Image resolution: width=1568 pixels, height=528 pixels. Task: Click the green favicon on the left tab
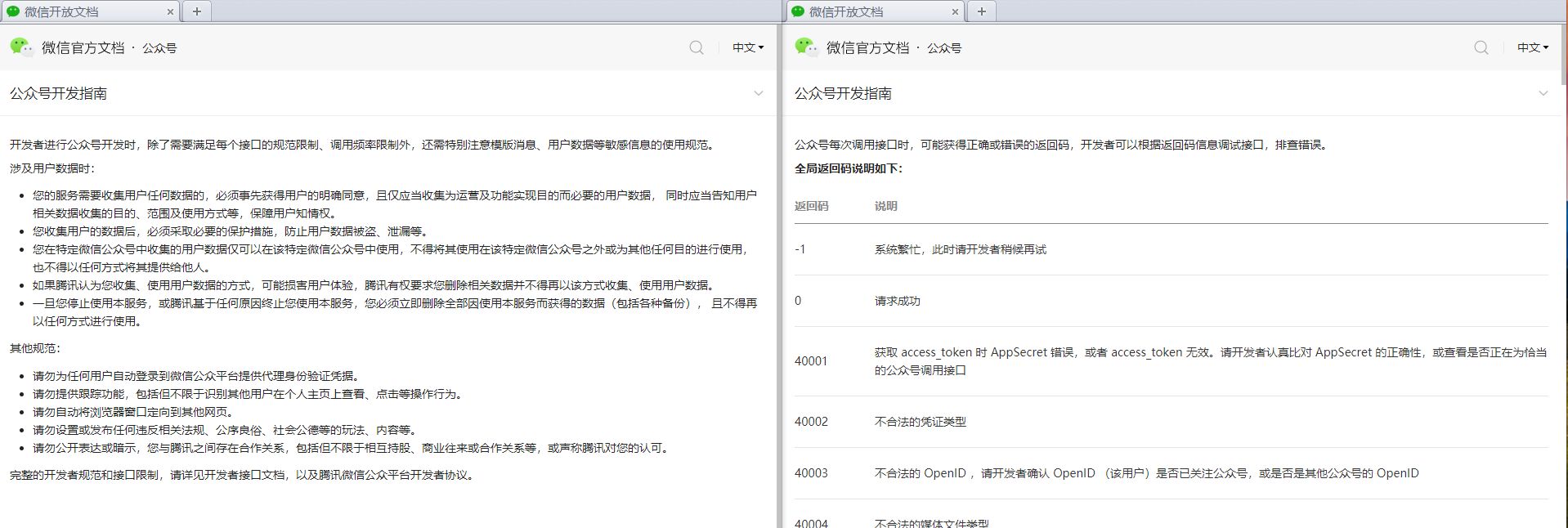[13, 11]
